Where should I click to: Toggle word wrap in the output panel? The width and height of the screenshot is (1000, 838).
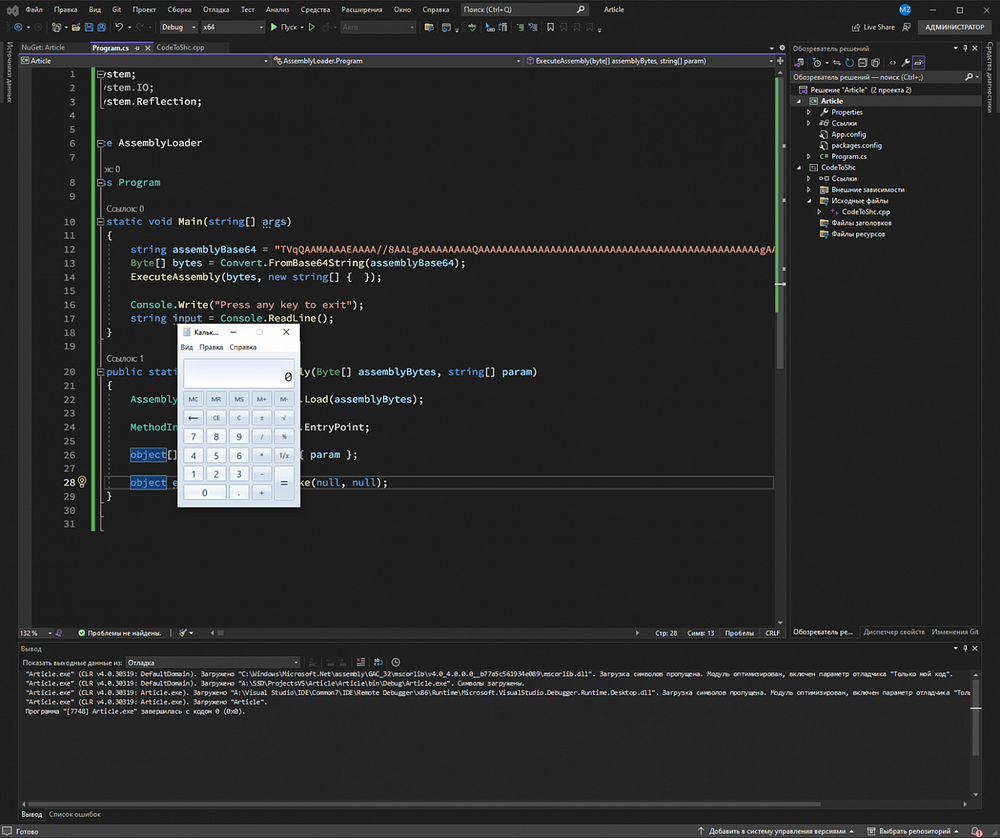click(376, 662)
